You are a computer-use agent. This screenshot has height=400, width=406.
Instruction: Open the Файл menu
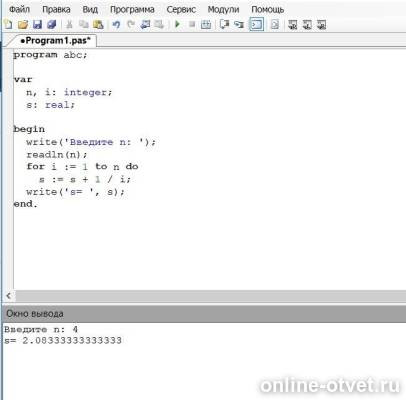coord(19,9)
